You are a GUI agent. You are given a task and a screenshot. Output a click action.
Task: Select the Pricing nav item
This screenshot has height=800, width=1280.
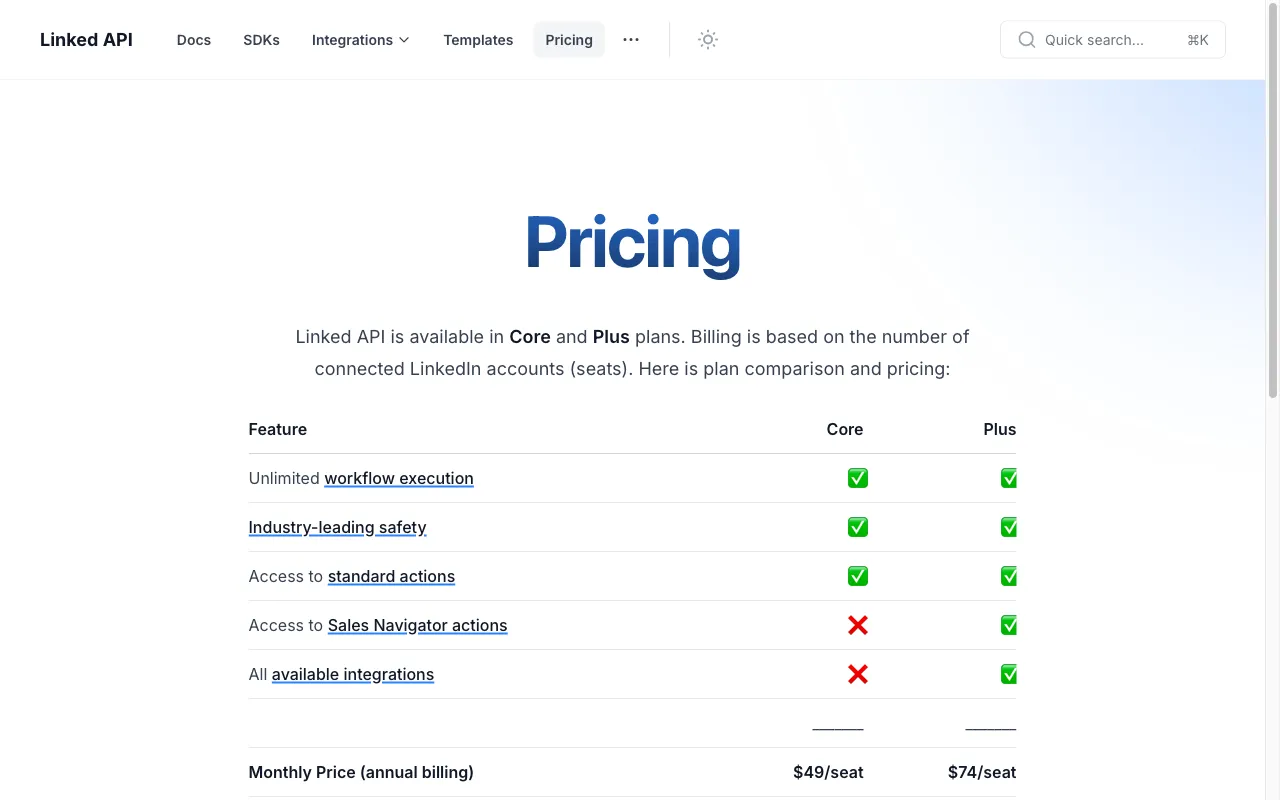point(569,40)
